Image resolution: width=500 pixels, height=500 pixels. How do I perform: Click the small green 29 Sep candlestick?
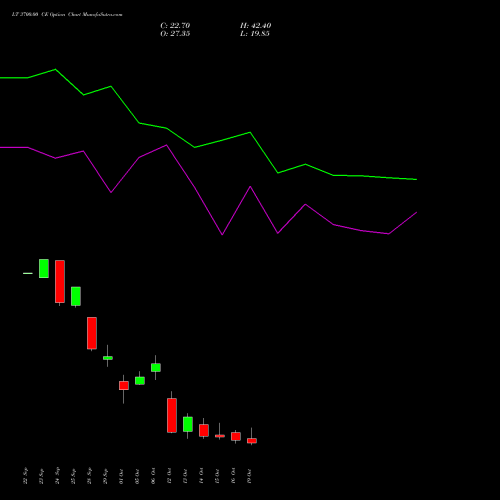point(108,358)
